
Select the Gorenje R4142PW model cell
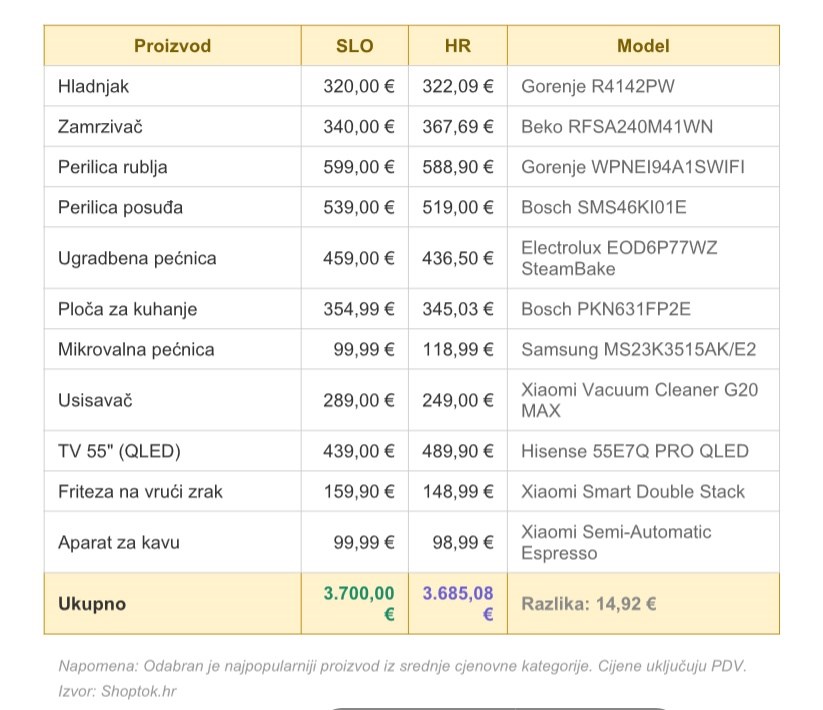(597, 87)
